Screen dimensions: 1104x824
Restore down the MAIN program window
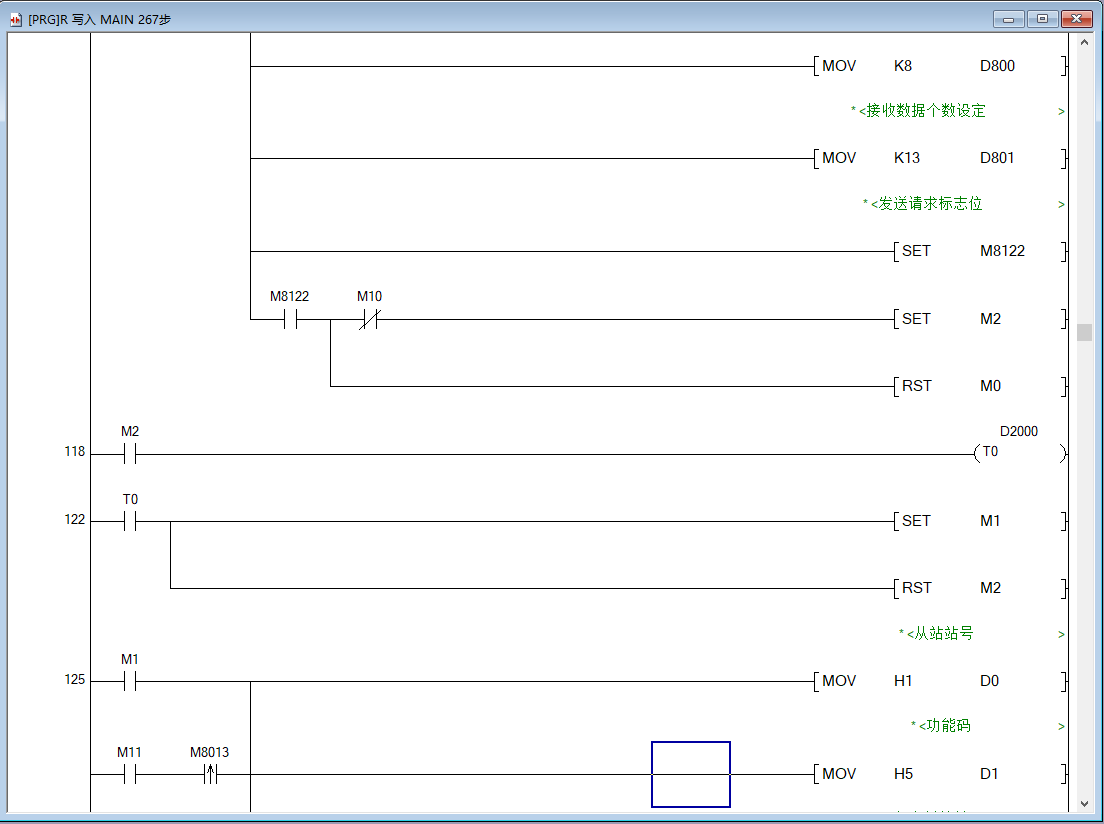(x=1042, y=19)
